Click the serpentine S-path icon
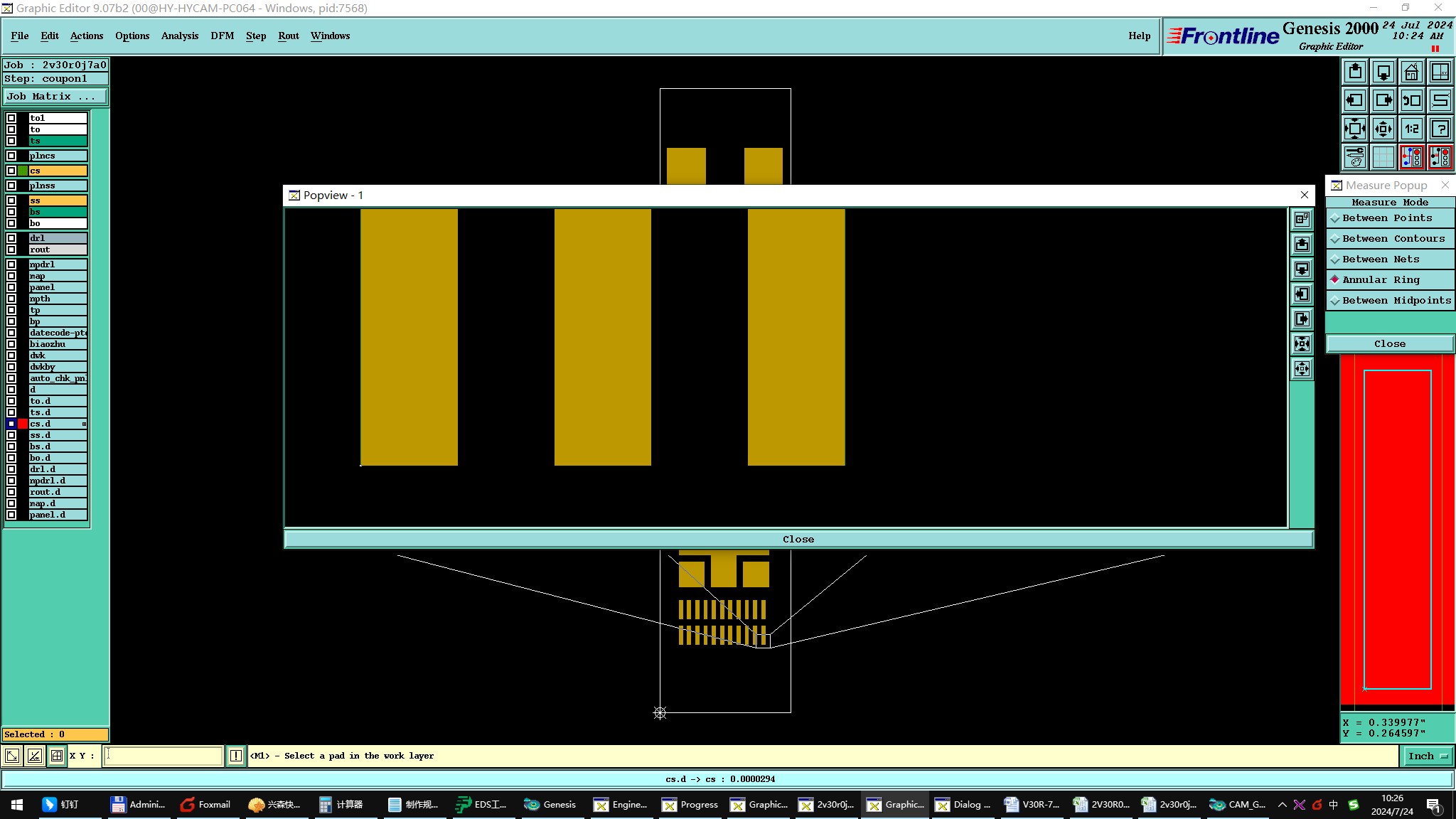Screen dimensions: 1456x819 [x=1440, y=100]
